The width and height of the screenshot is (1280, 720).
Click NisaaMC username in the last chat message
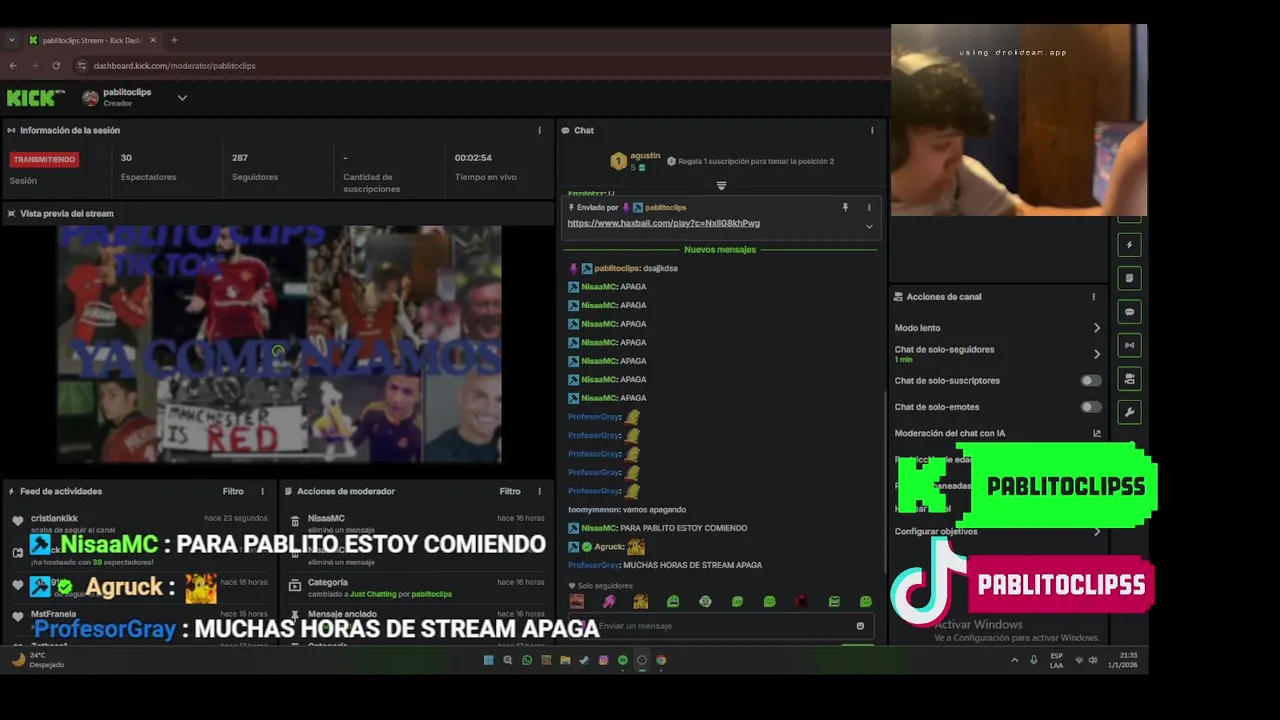[599, 528]
